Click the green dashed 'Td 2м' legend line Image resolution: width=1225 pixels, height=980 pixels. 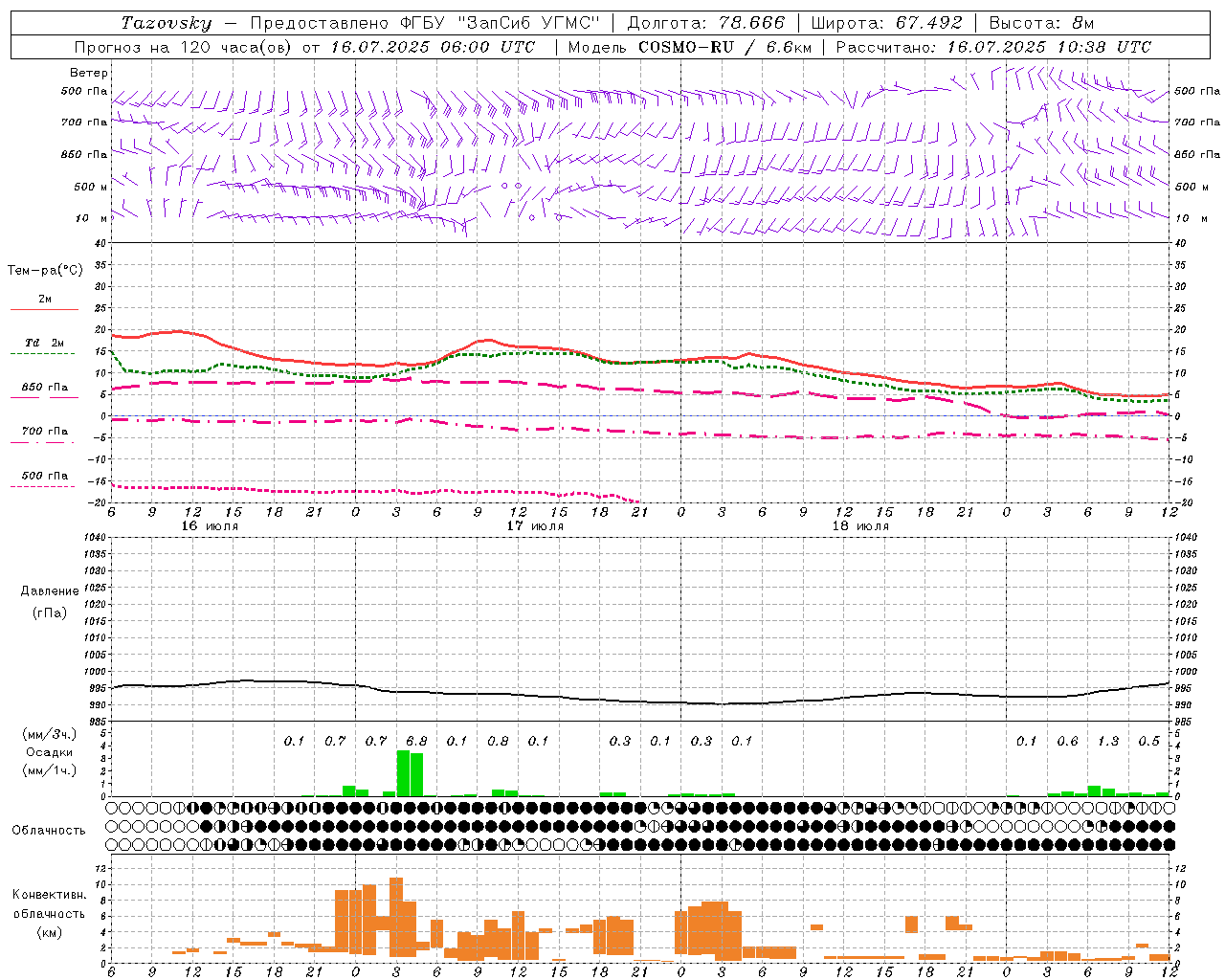(x=42, y=354)
